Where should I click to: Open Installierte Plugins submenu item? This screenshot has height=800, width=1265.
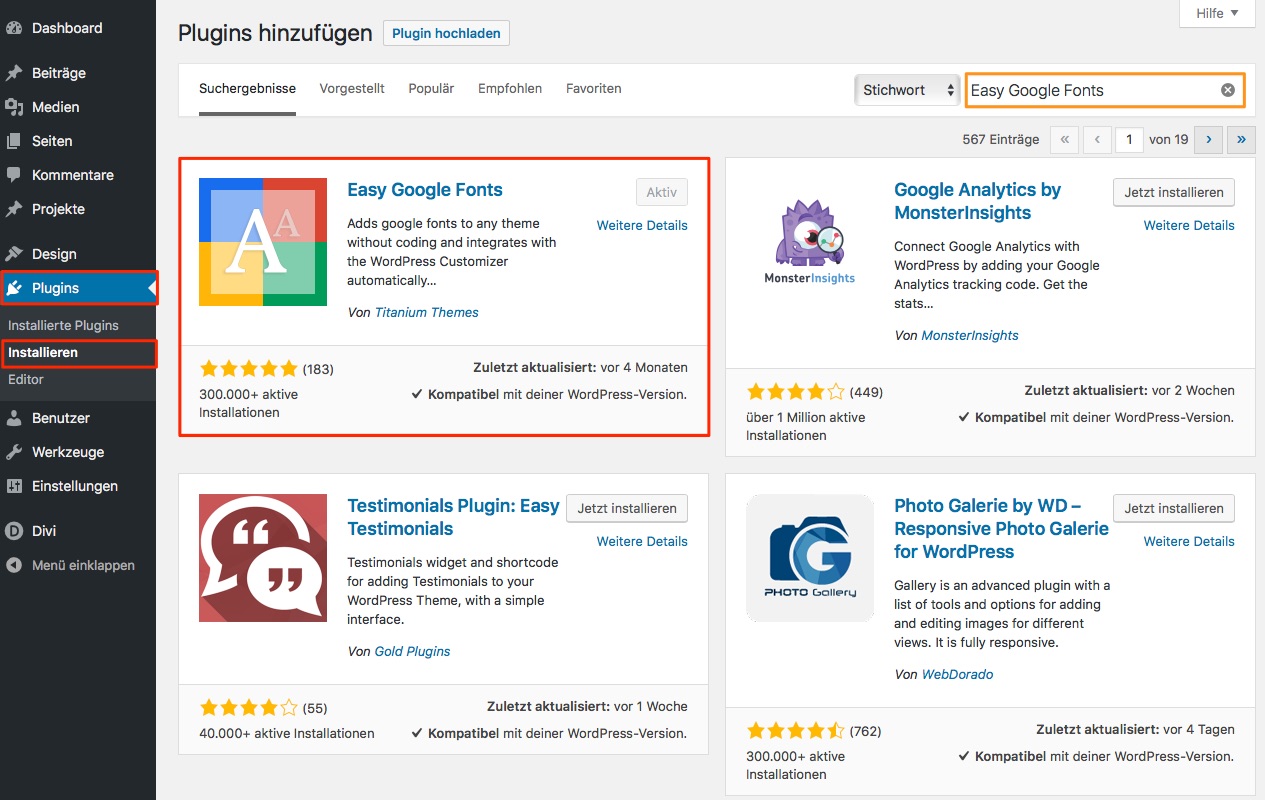63,325
